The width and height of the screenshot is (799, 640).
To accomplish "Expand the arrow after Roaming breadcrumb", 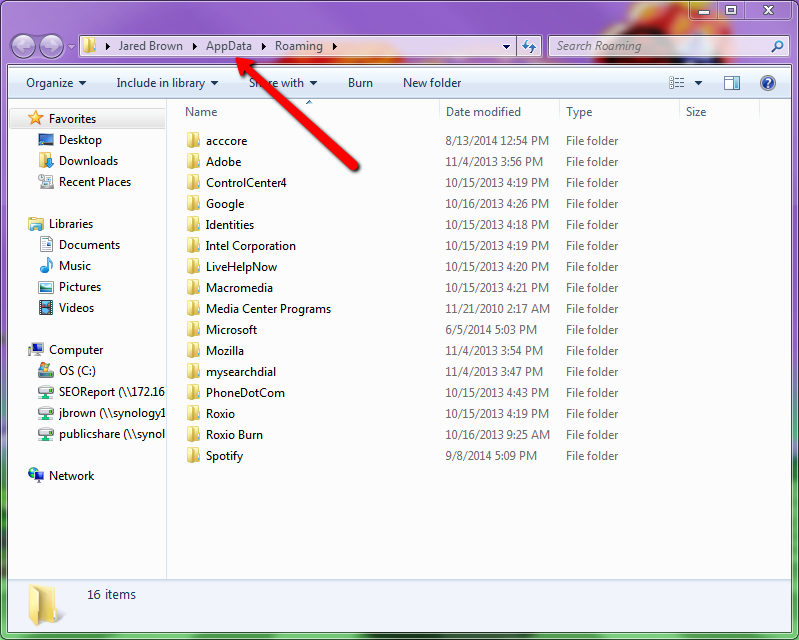I will click(335, 46).
